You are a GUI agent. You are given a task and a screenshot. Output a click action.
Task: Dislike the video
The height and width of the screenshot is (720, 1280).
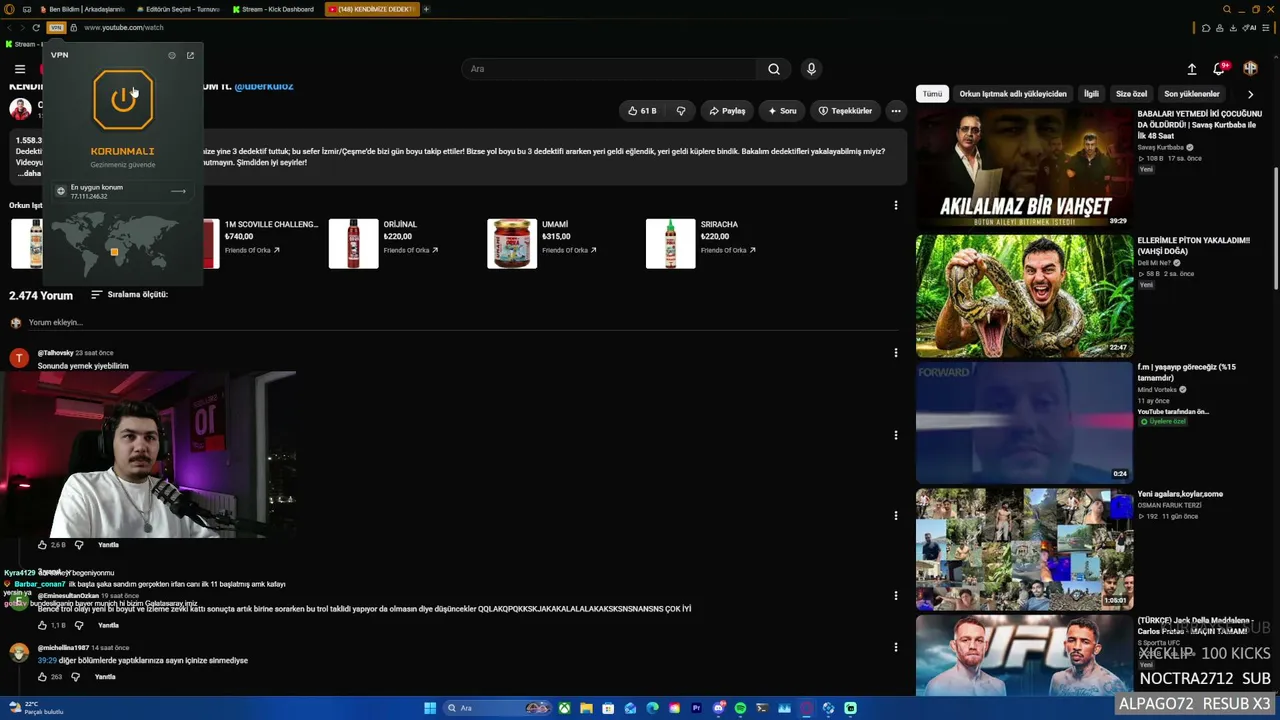click(681, 111)
